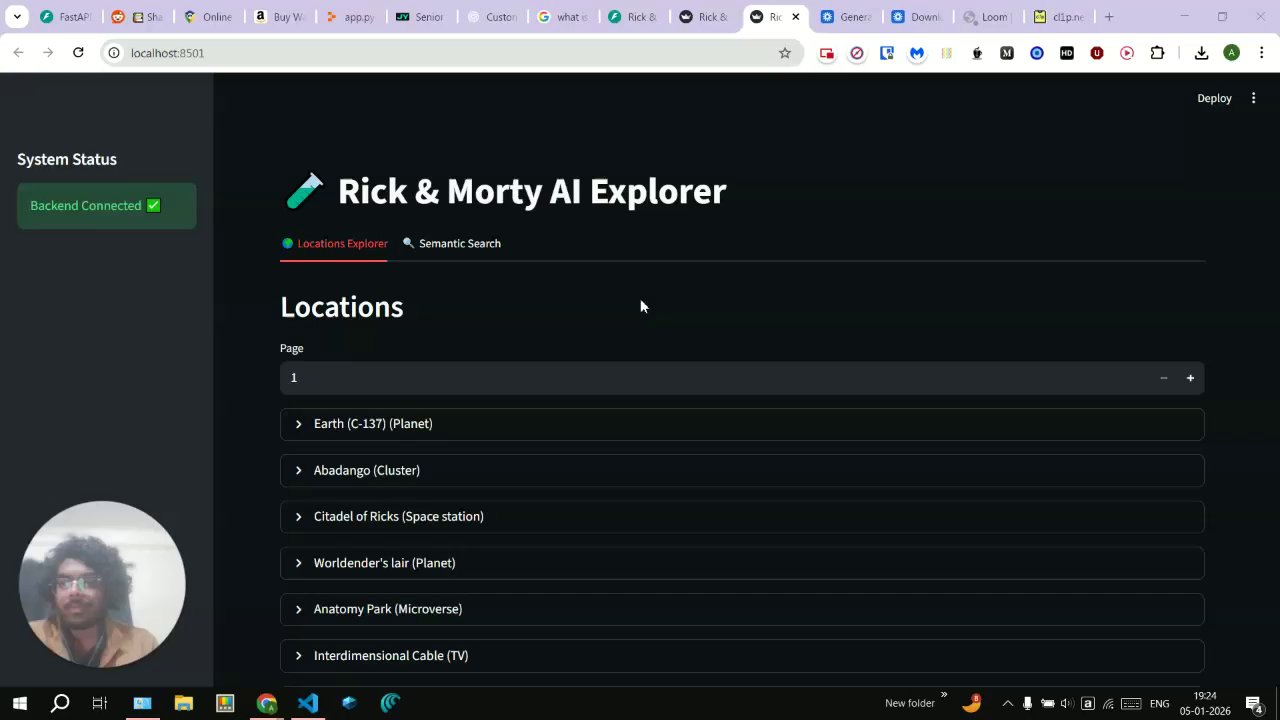Open the Amazon Buy browser tab

pyautogui.click(x=280, y=17)
